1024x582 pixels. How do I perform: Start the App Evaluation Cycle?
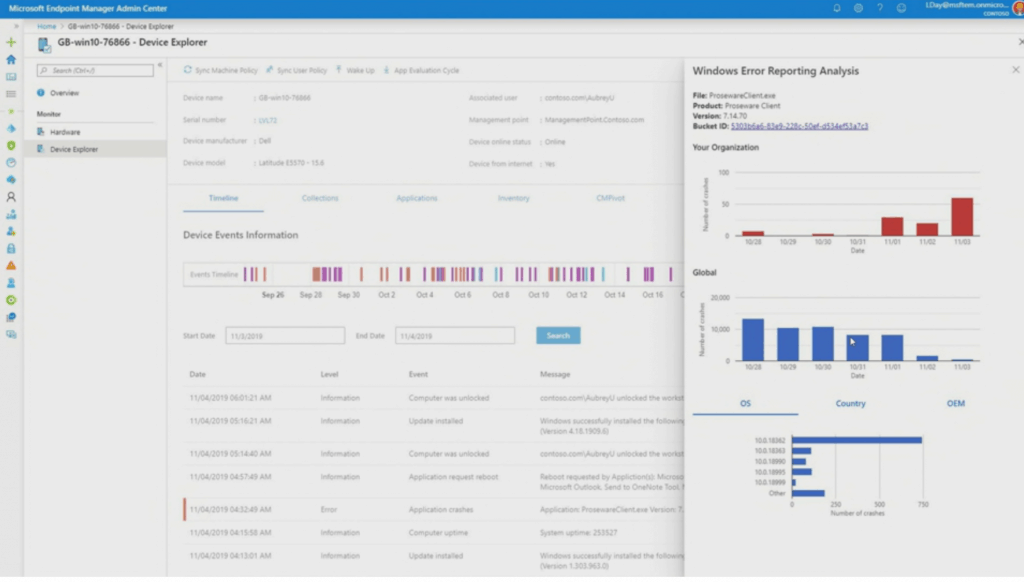point(421,70)
